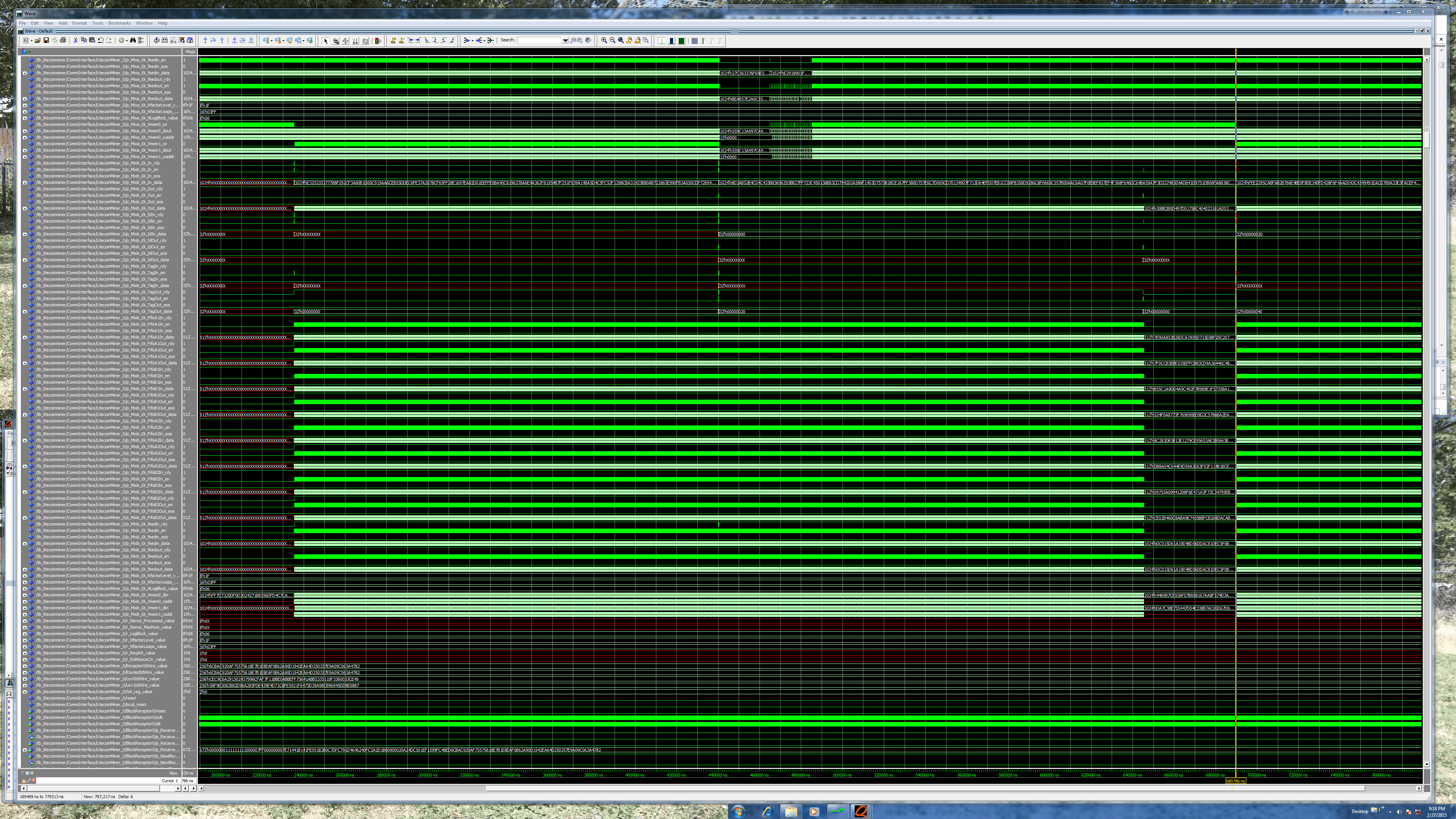Click the Print icon in toolbar
The width and height of the screenshot is (1456, 819).
click(x=63, y=40)
